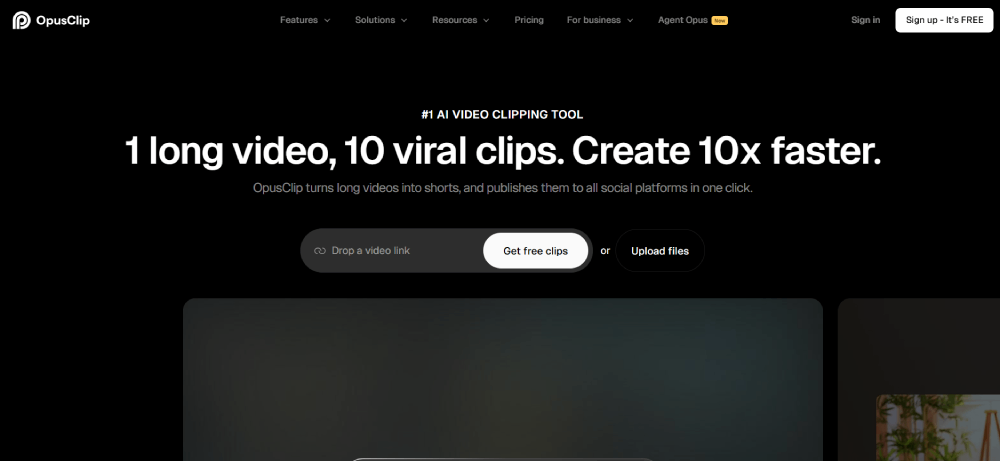The height and width of the screenshot is (461, 1000).
Task: Click the chain link icon in input
Action: point(320,251)
